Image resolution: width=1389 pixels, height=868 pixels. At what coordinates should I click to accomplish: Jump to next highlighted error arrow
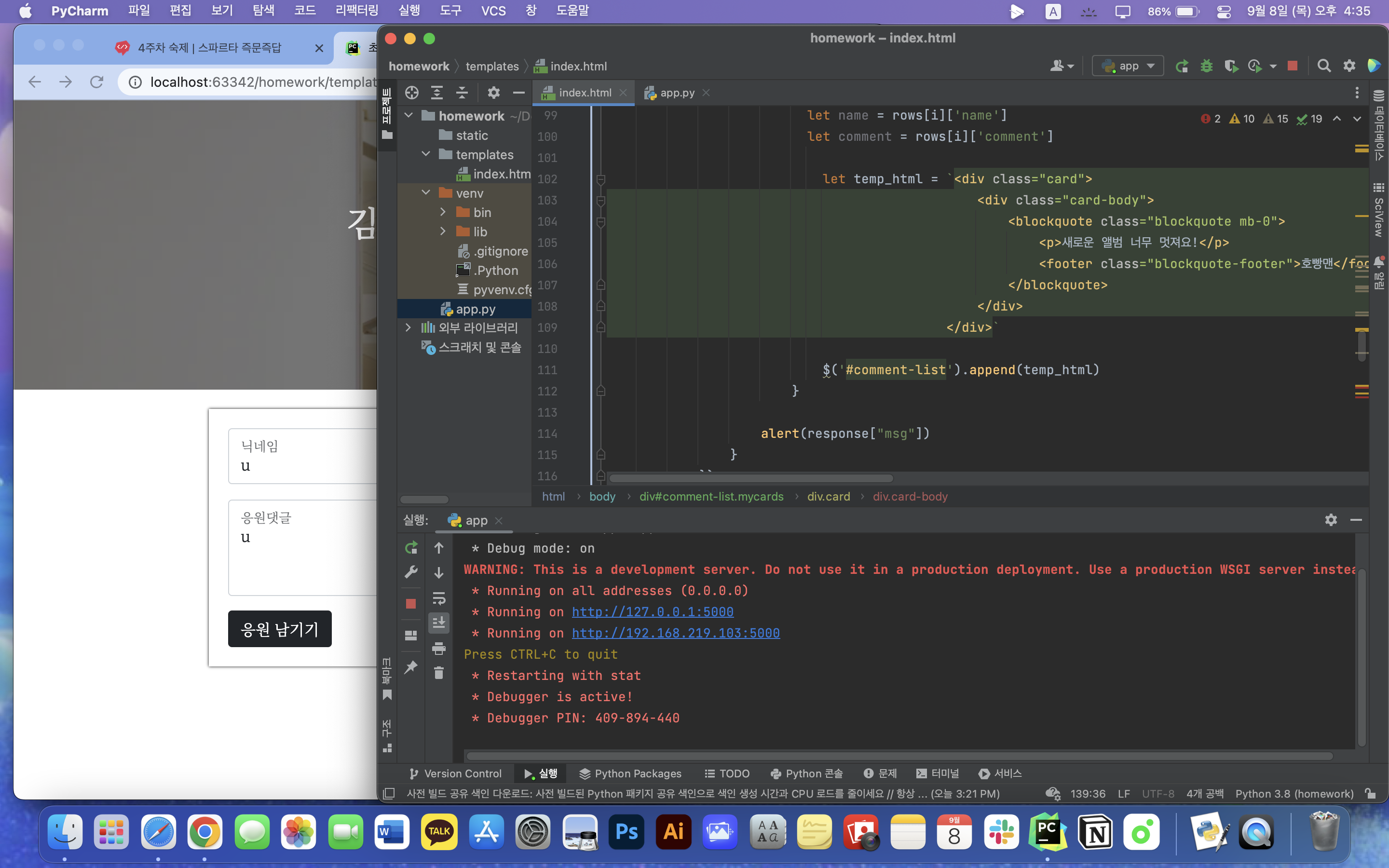pos(1357,119)
